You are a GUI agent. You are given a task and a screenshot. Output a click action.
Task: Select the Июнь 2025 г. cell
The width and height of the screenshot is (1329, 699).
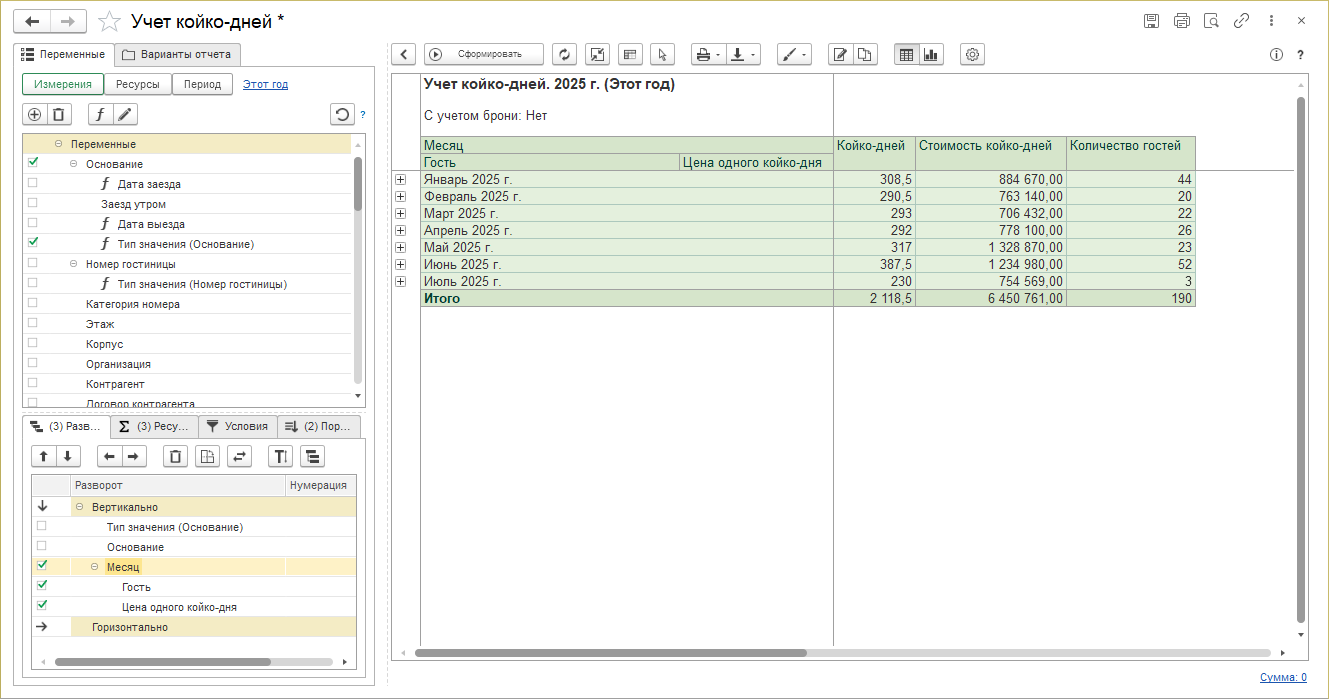[462, 265]
